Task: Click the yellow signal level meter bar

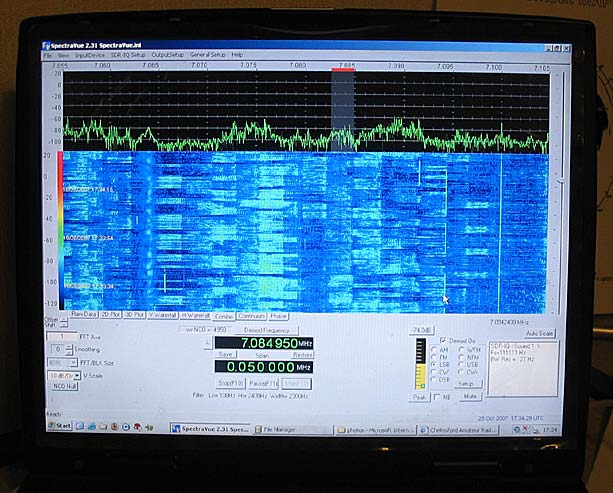Action: [x=421, y=364]
